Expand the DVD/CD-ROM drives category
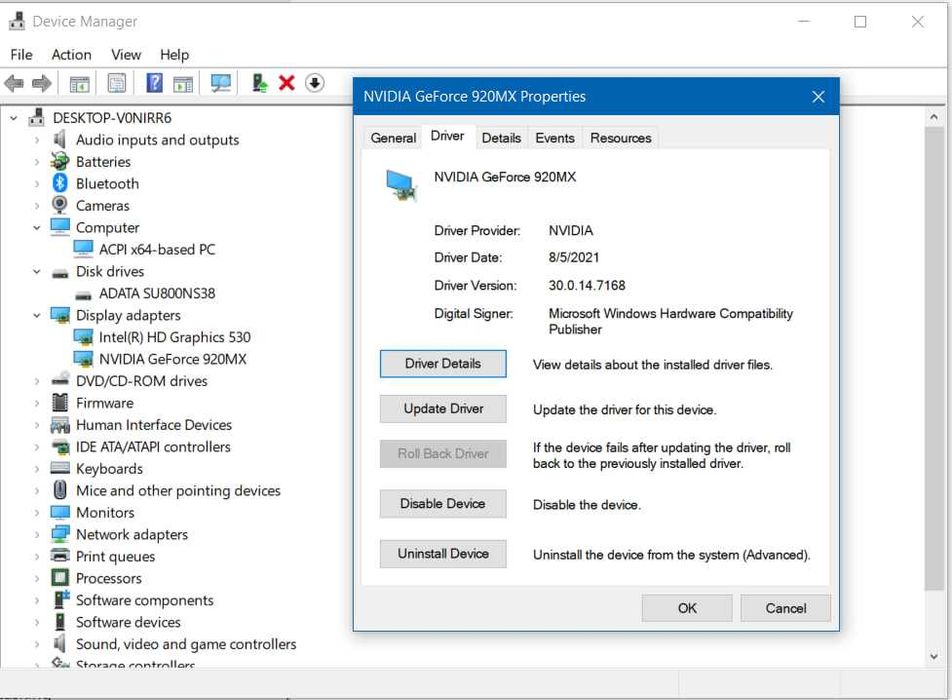 (x=36, y=381)
